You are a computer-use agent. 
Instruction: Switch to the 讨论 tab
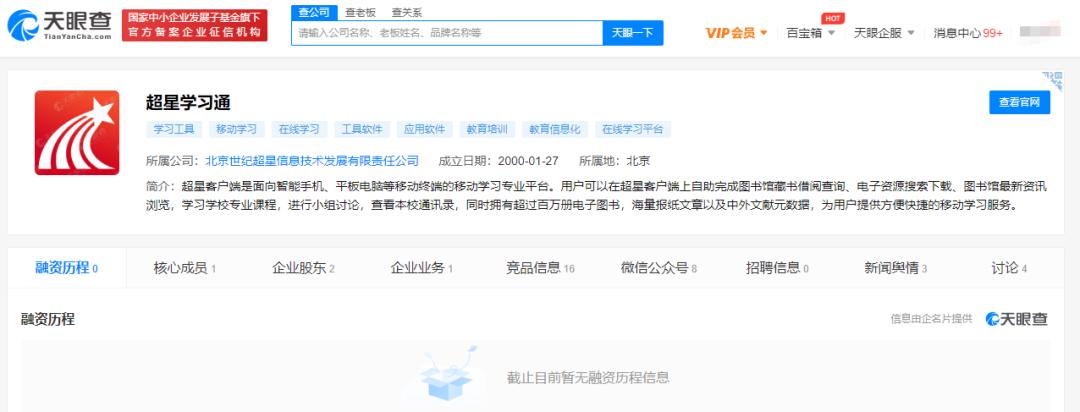coord(1009,268)
